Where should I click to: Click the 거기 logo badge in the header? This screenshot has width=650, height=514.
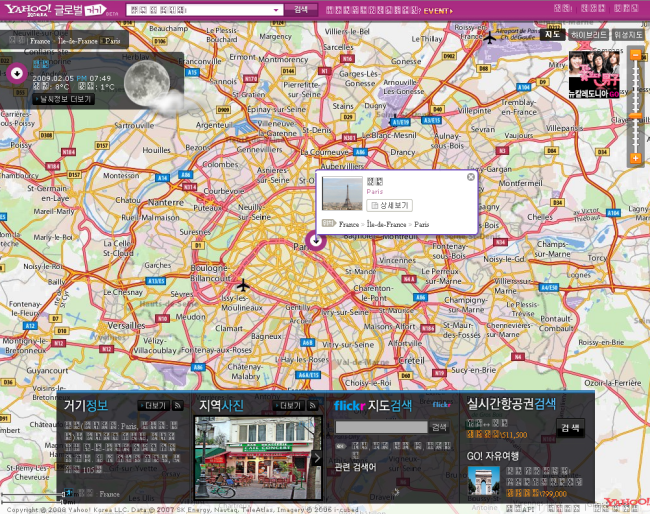click(95, 10)
